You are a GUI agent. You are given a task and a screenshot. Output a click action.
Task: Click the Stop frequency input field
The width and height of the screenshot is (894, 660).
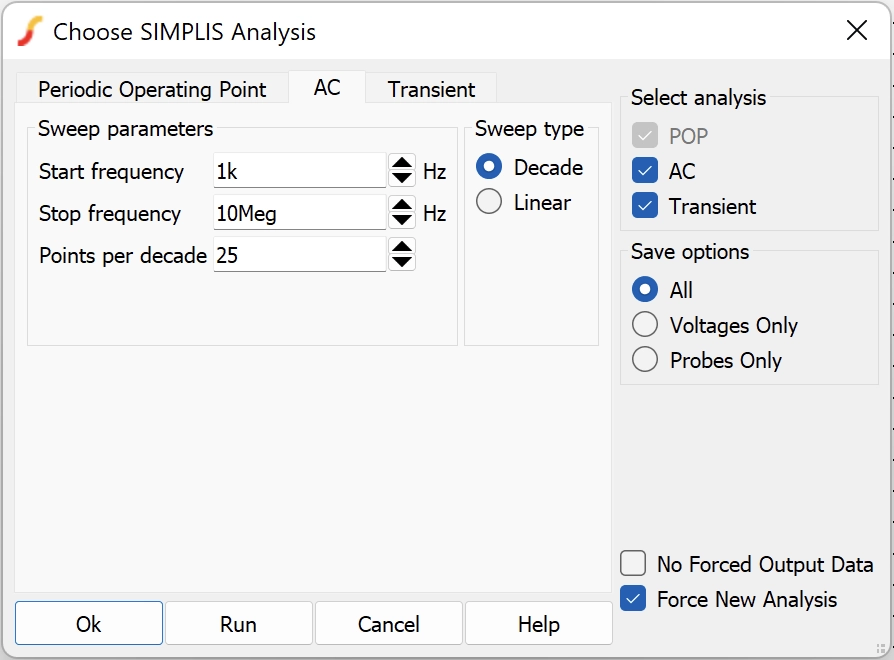coord(300,213)
